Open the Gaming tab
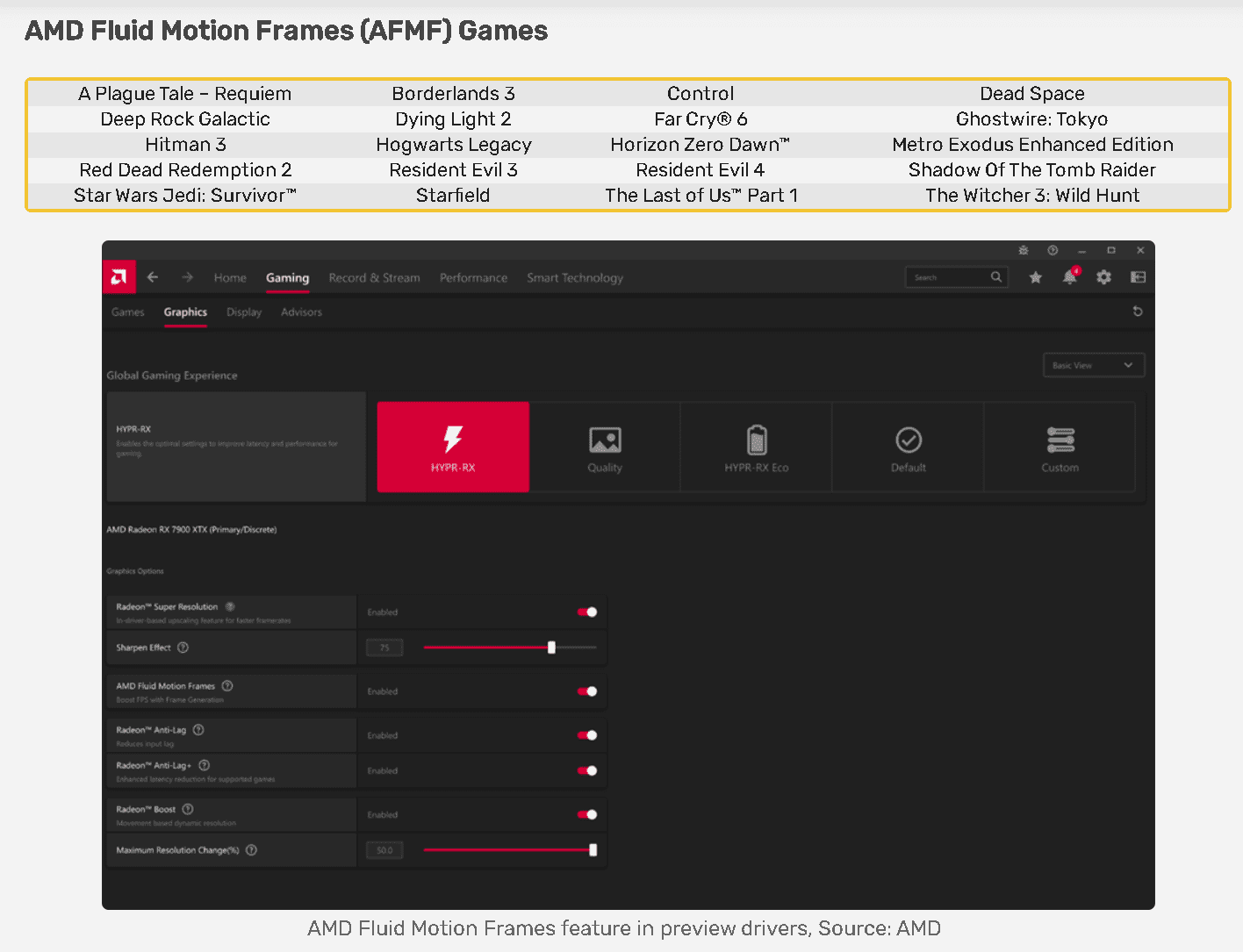The height and width of the screenshot is (952, 1243). click(x=288, y=277)
